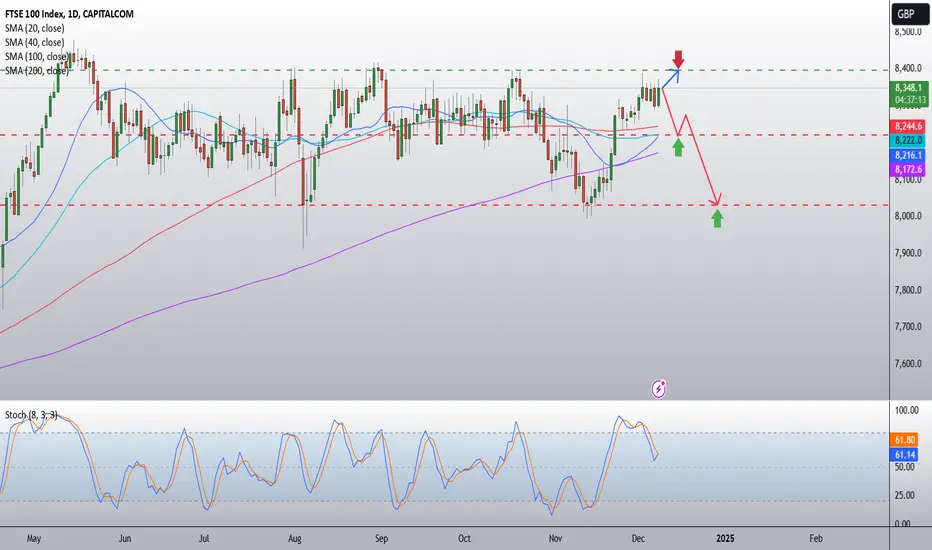Click the pink lightning event icon
Screen dimensions: 932x550
(x=659, y=389)
